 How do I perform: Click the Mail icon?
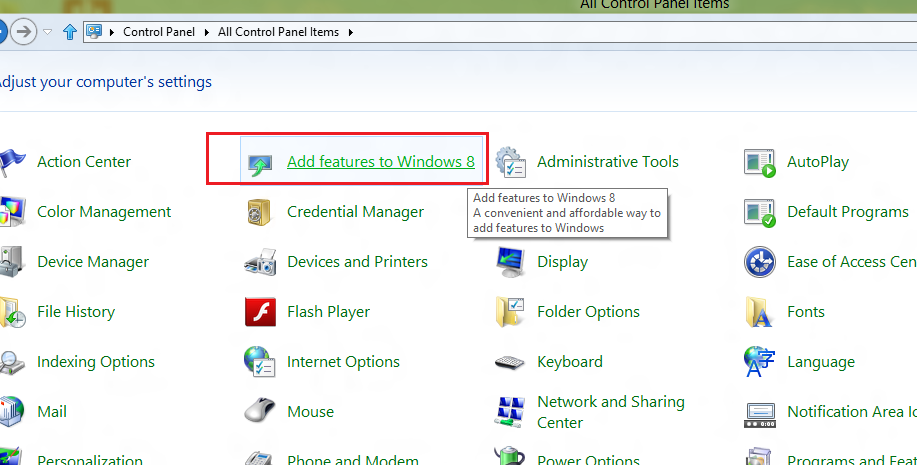click(x=12, y=411)
